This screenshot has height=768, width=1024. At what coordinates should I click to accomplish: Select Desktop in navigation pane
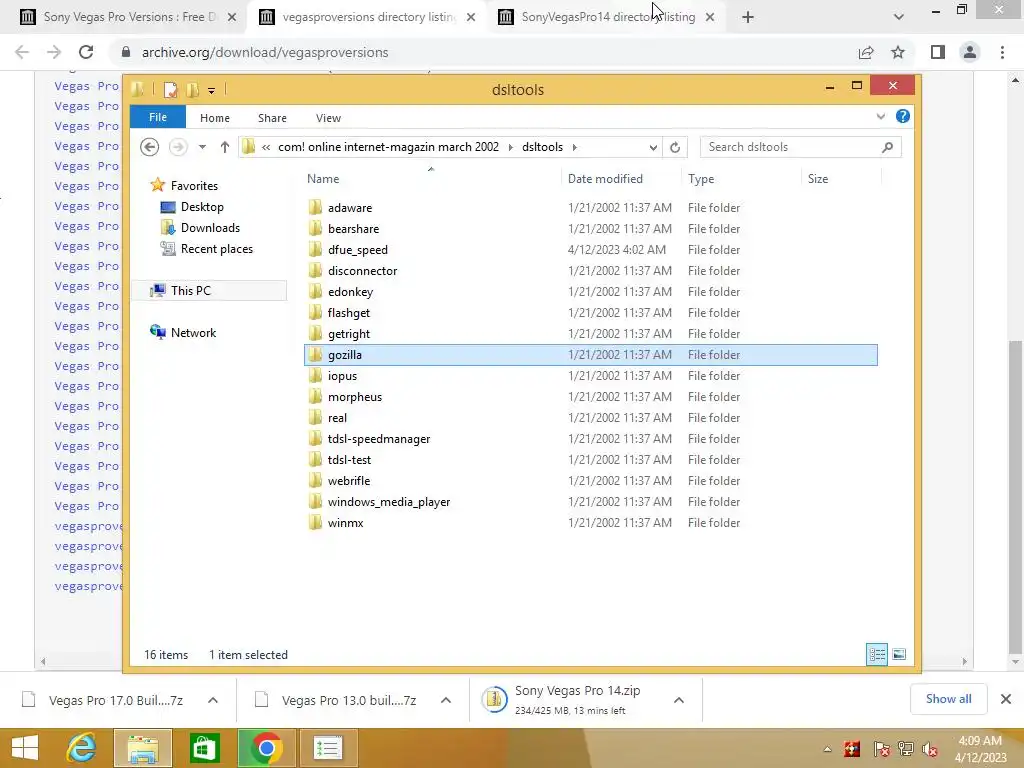click(x=202, y=207)
